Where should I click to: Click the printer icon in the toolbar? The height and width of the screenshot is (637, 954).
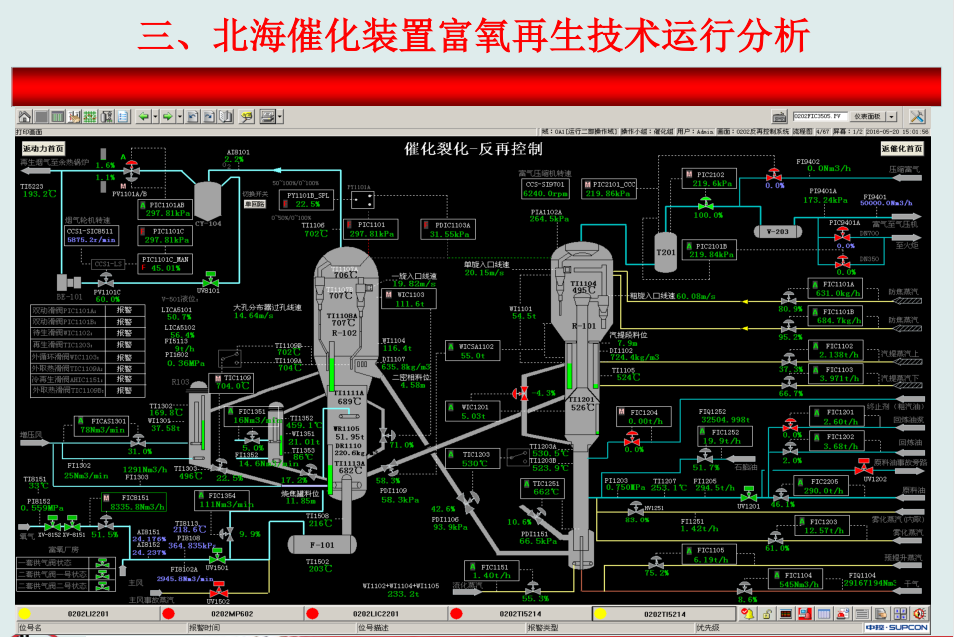tap(267, 117)
